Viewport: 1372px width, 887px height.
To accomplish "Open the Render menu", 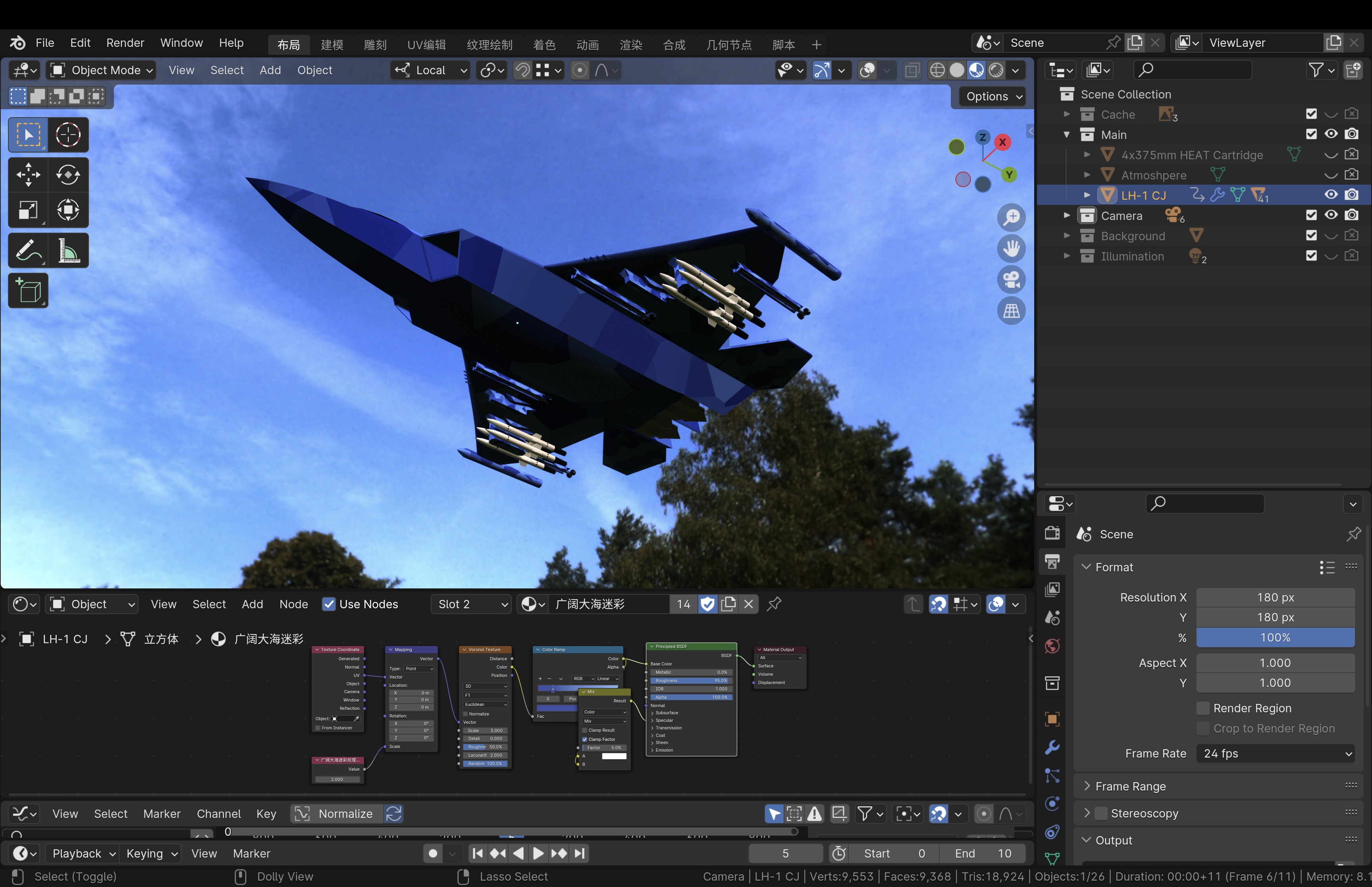I will (125, 43).
